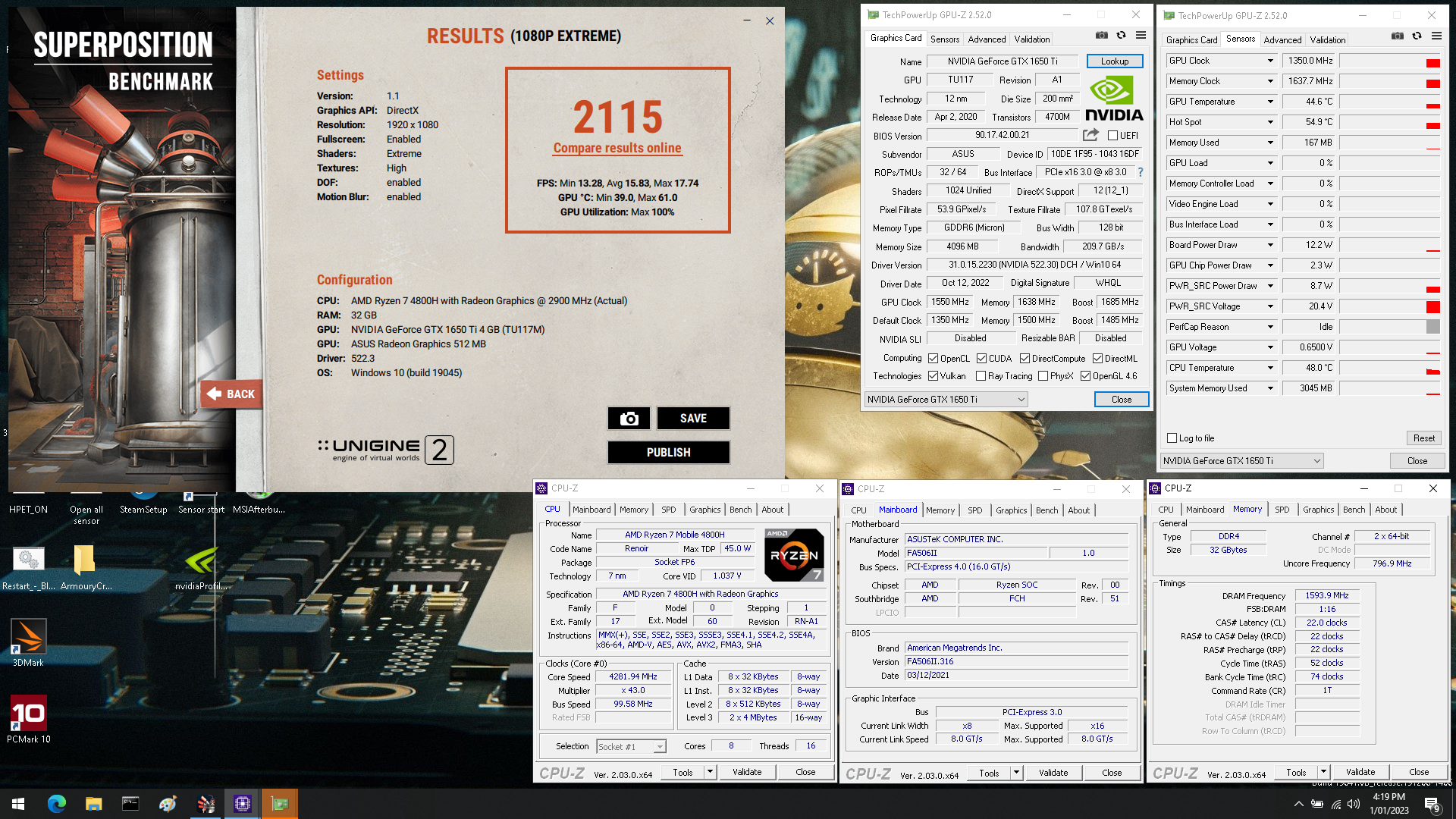1456x819 pixels.
Task: Toggle the DirectML checkbox
Action: tap(1097, 359)
